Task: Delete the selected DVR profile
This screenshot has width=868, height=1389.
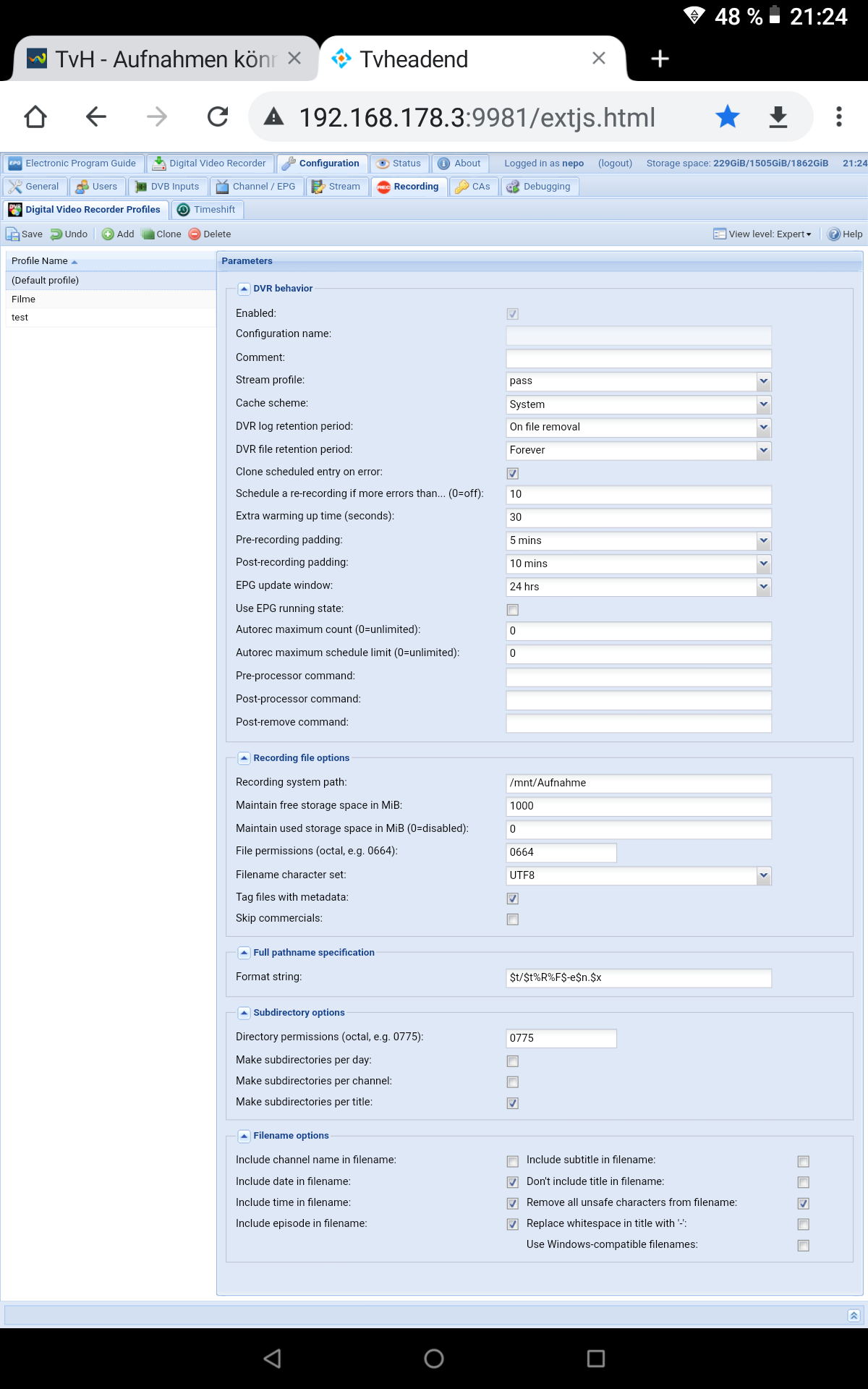Action: (x=210, y=234)
